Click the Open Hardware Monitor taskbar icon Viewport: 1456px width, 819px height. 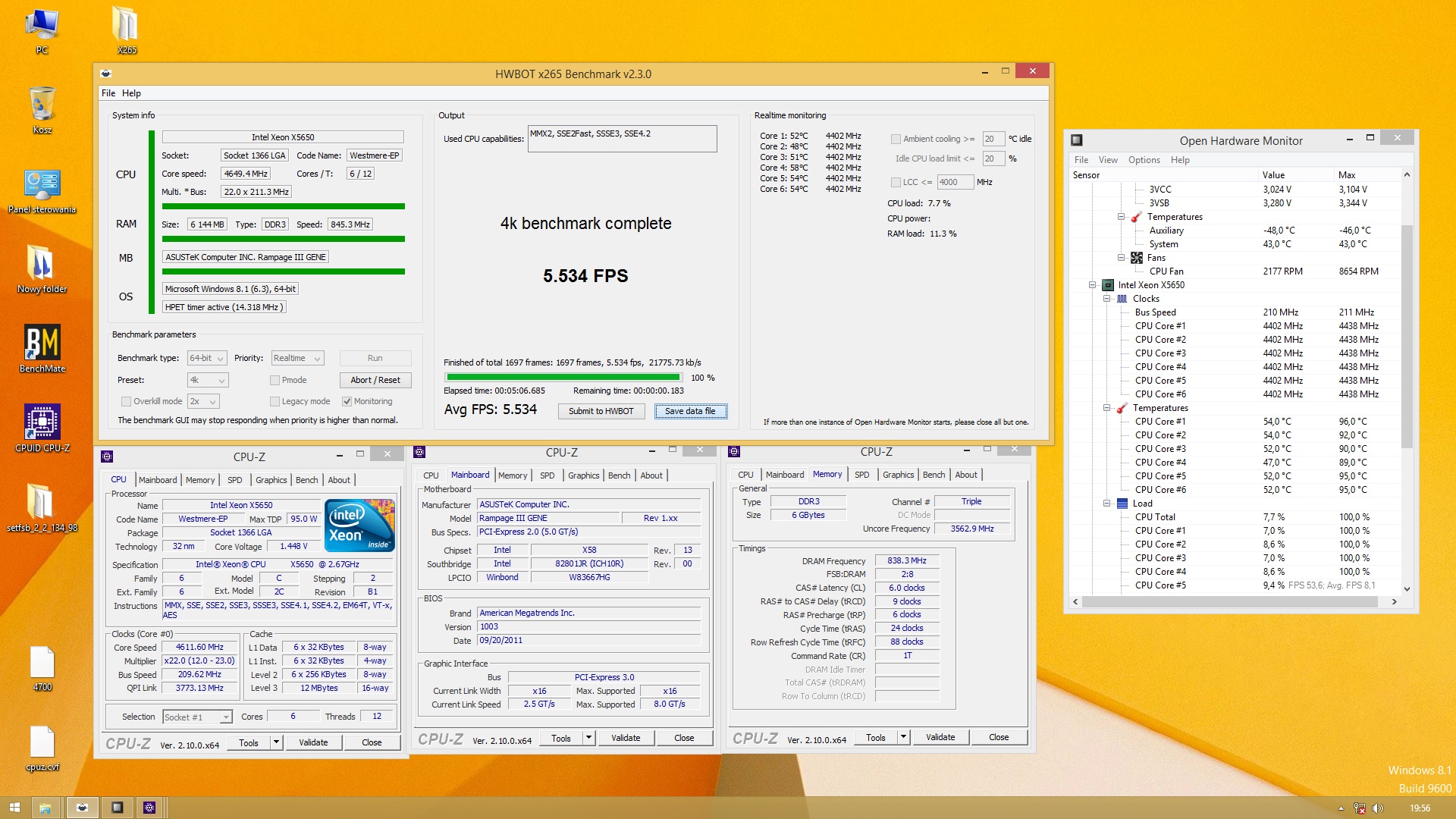coord(117,808)
